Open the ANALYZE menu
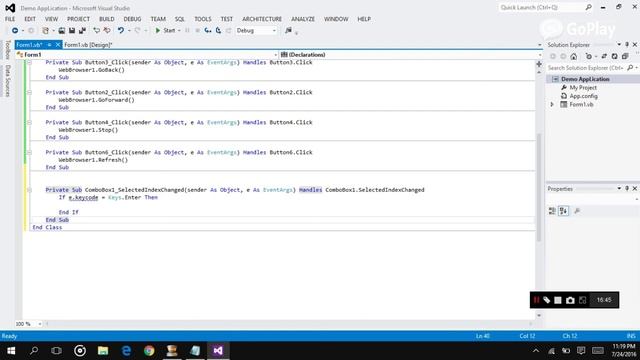Image resolution: width=640 pixels, height=360 pixels. tap(303, 19)
